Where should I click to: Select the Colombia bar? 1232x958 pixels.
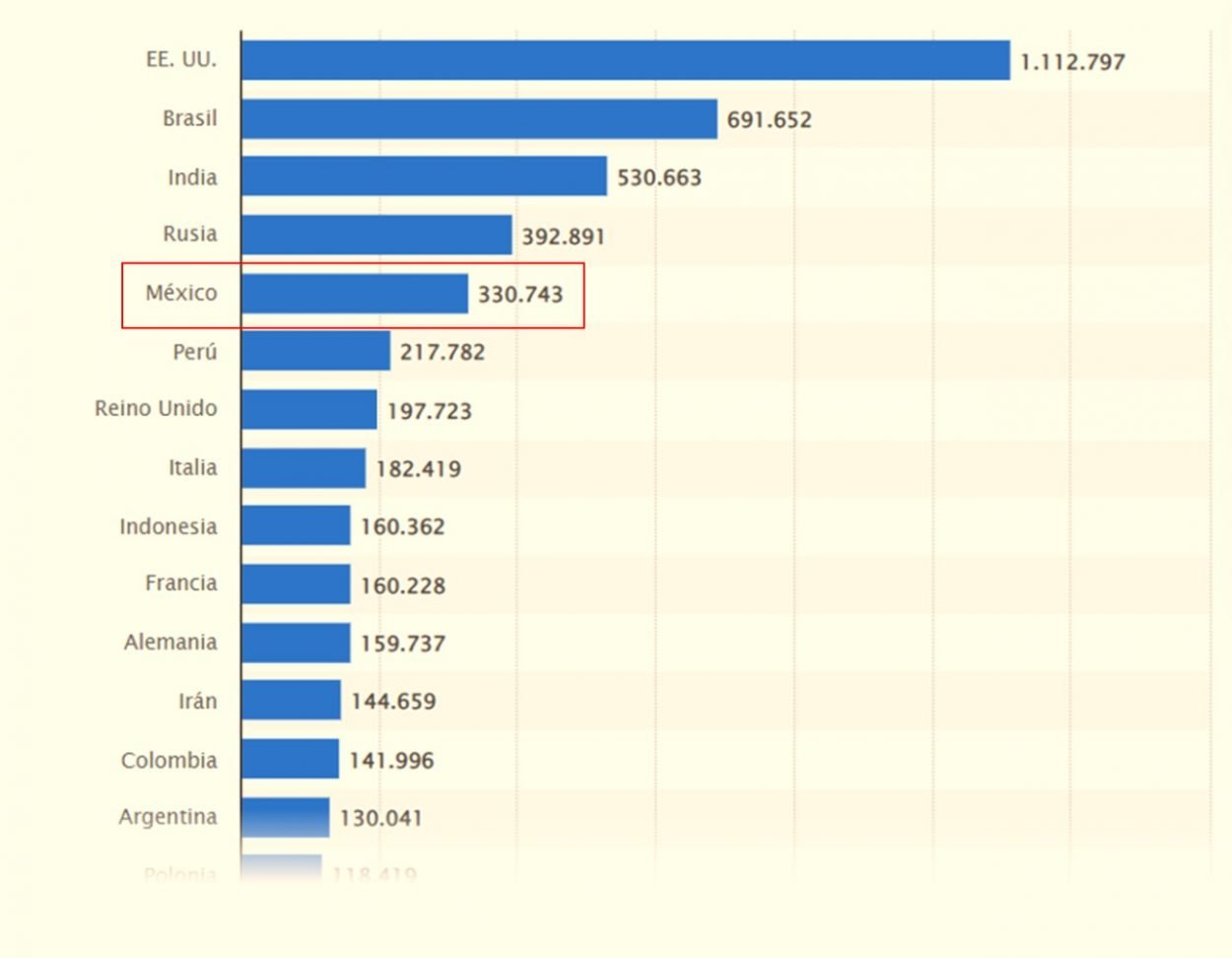290,759
